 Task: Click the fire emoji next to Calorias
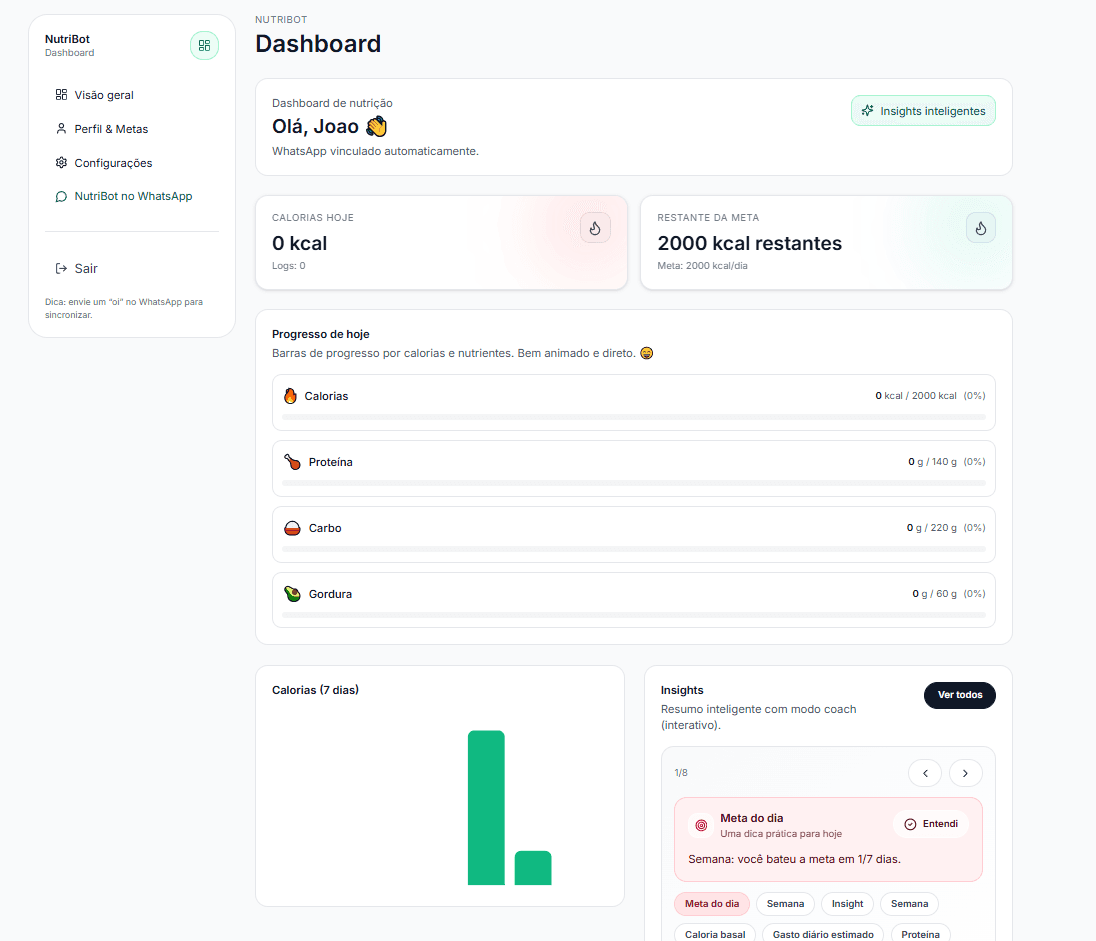pyautogui.click(x=291, y=396)
